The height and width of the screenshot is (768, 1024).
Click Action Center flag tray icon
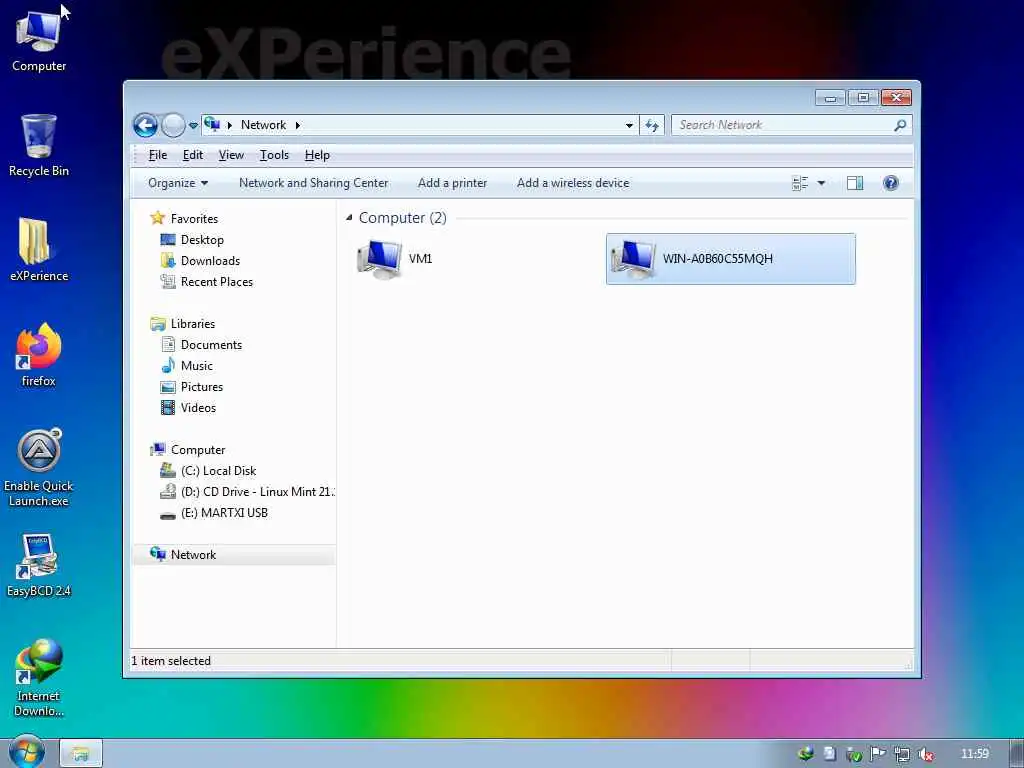click(x=878, y=754)
